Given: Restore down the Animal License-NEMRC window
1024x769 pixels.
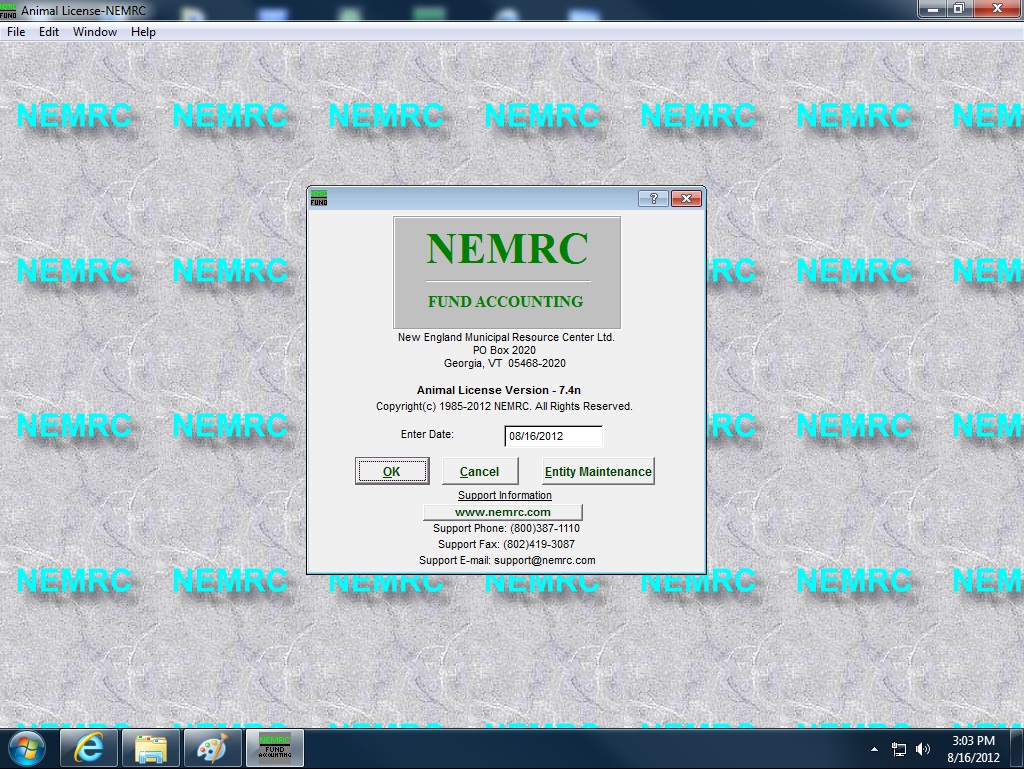Looking at the screenshot, I should 959,9.
